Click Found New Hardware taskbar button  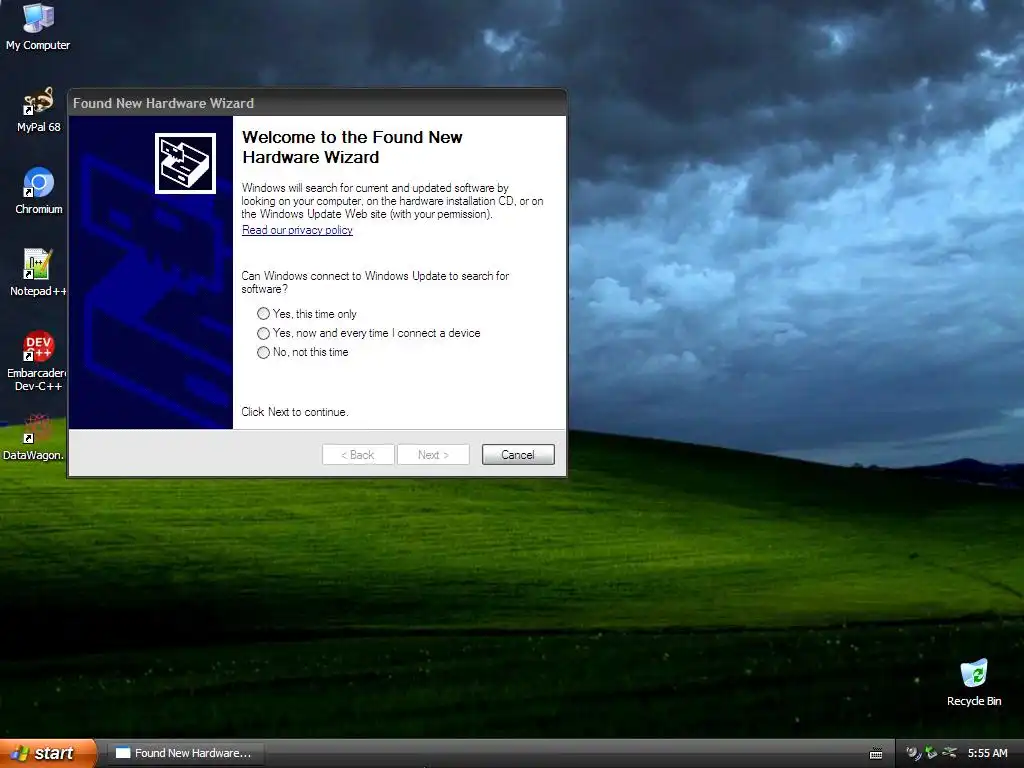[x=185, y=753]
